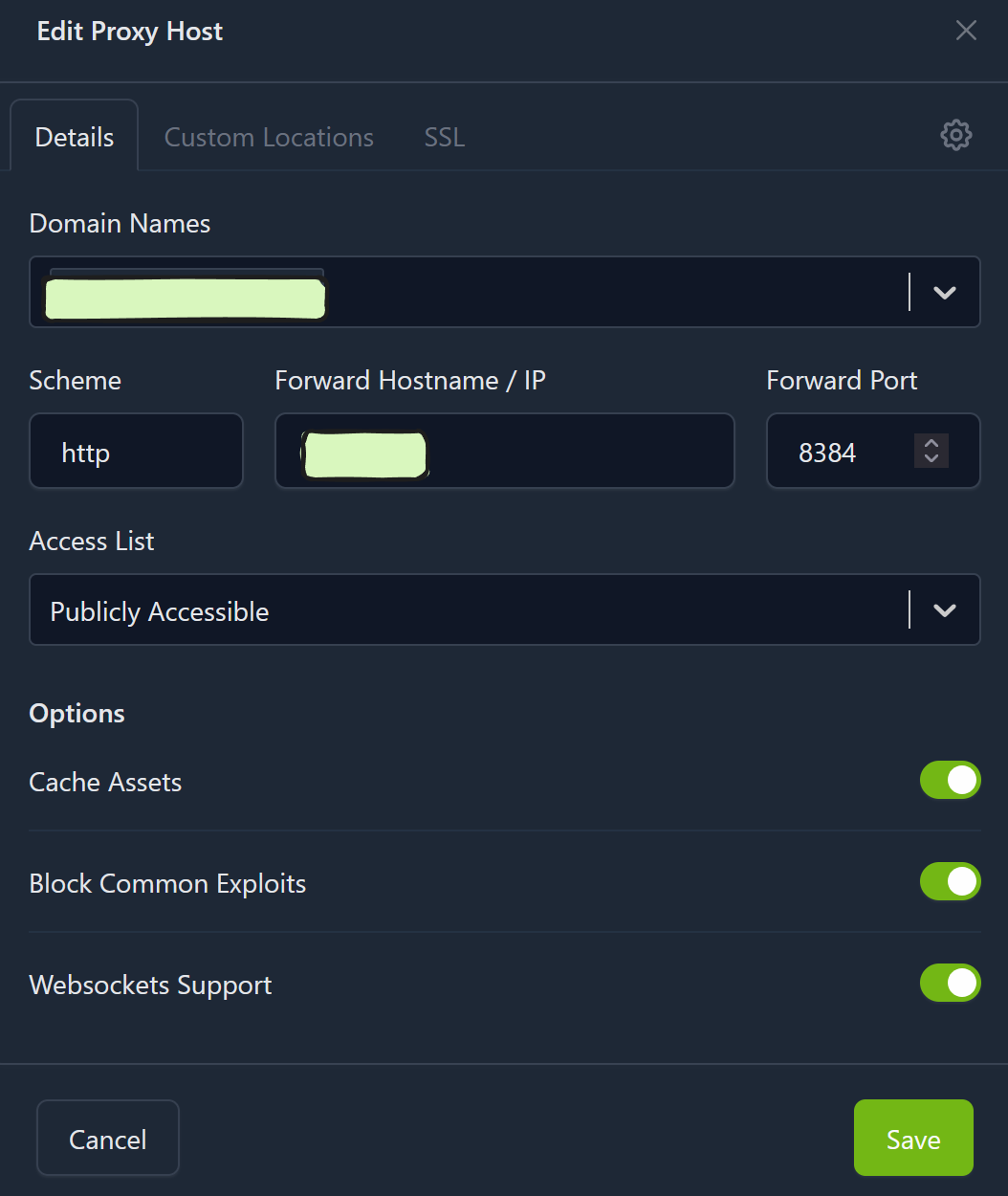Screen dimensions: 1008x1196
Task: Toggle the Cache Assets switch
Action: [950, 780]
